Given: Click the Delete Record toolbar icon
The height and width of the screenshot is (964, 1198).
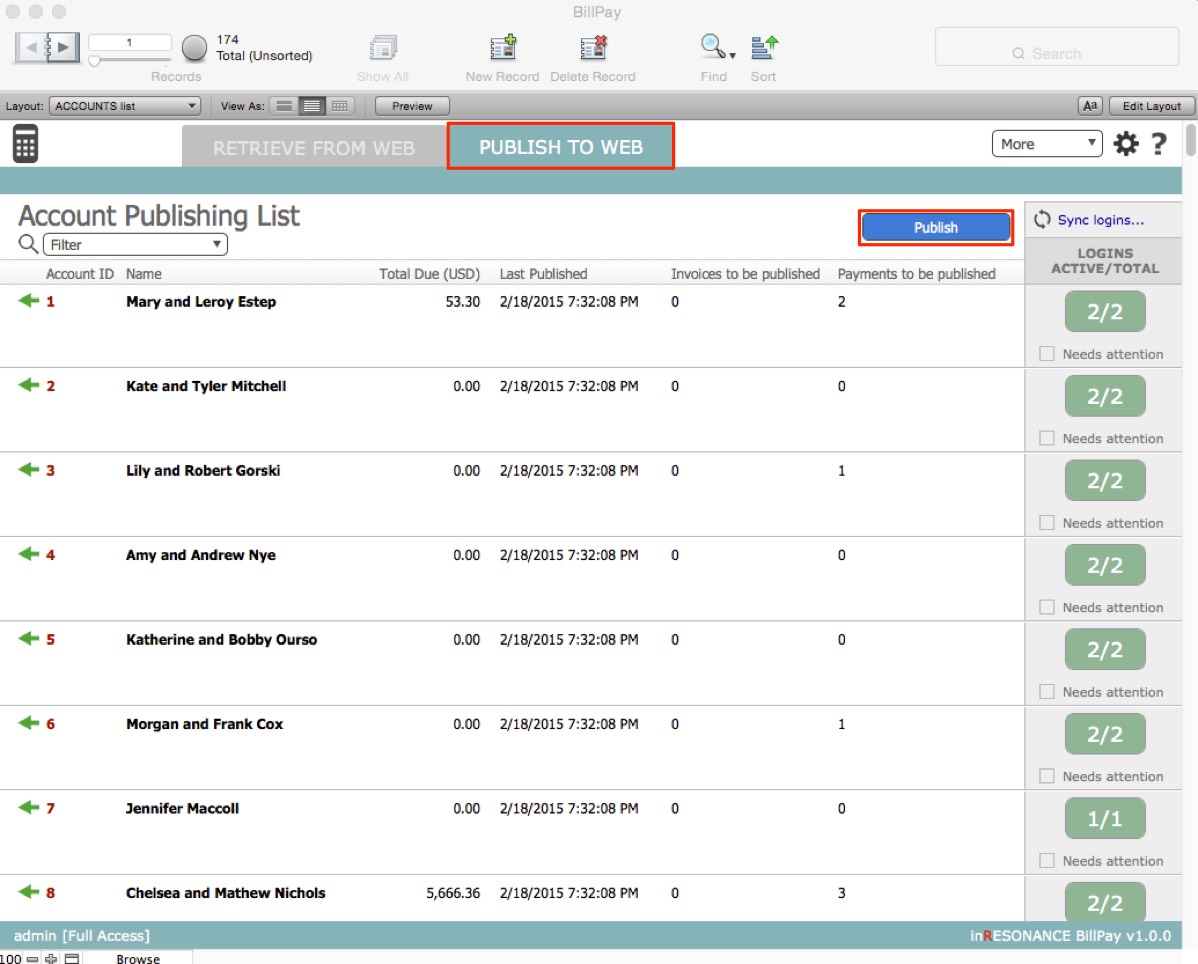Looking at the screenshot, I should 593,48.
